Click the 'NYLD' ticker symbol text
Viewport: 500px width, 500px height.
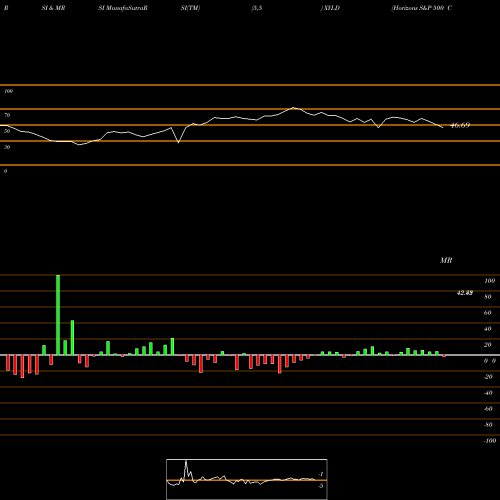[x=331, y=8]
